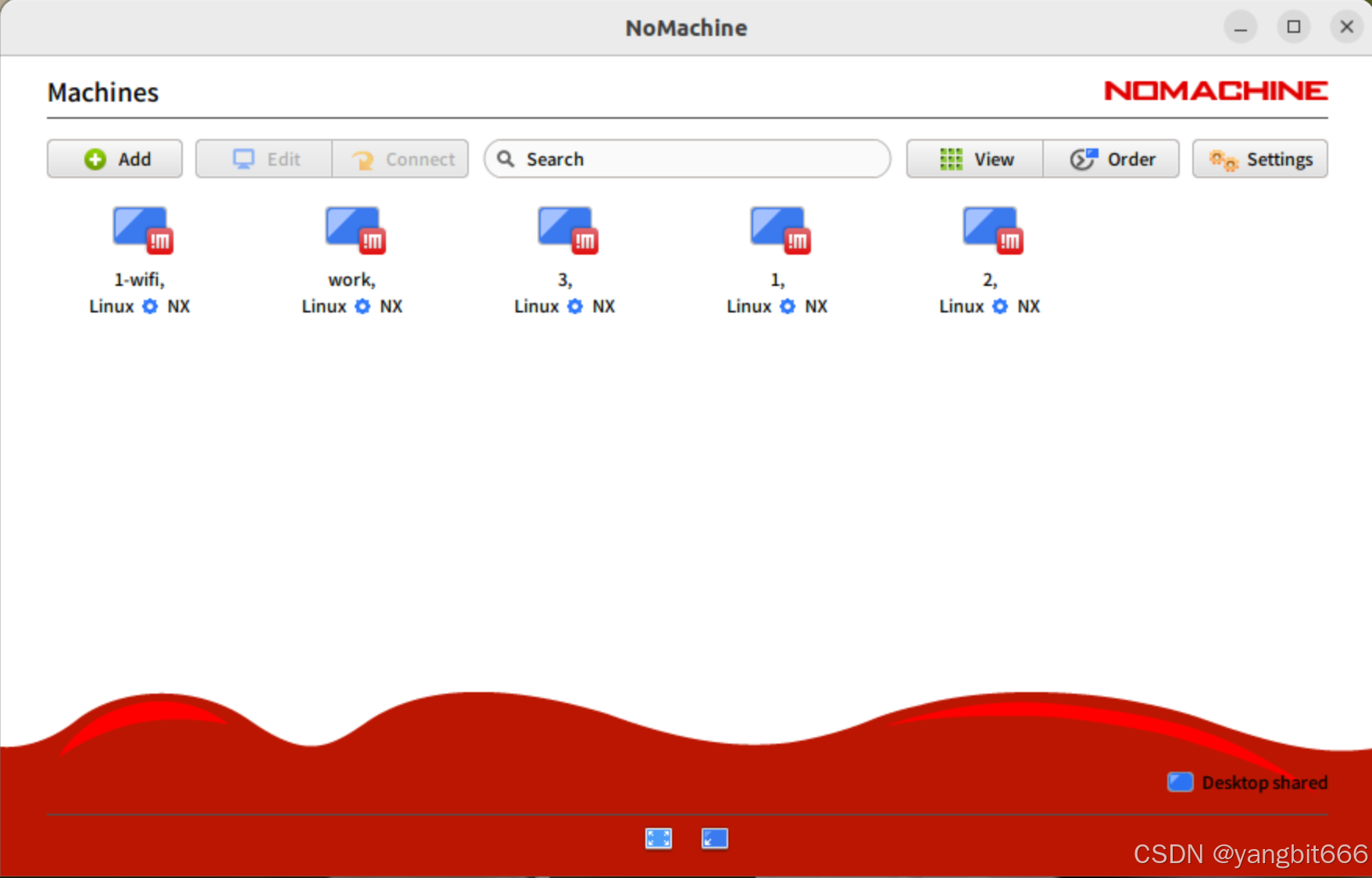Click the Machines heading
Viewport: 1372px width, 878px height.
click(x=102, y=91)
